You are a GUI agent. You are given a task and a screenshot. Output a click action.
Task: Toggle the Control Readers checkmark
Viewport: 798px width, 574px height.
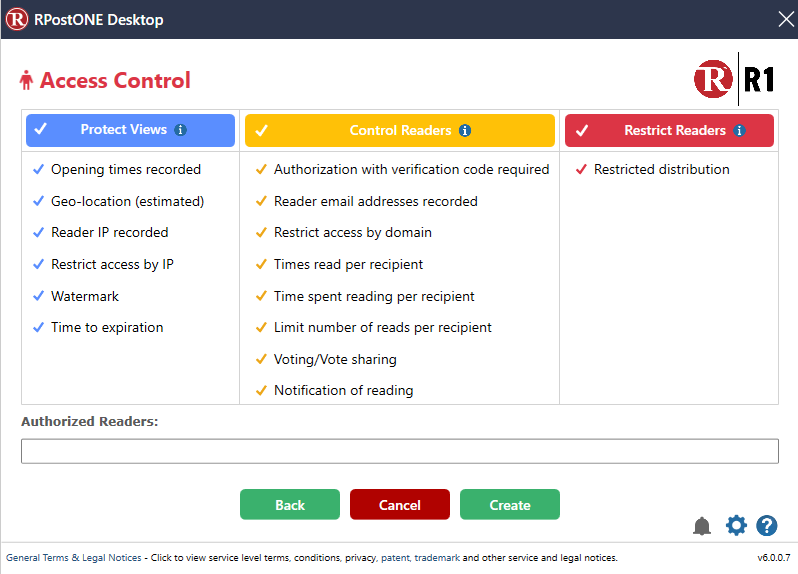click(x=262, y=131)
